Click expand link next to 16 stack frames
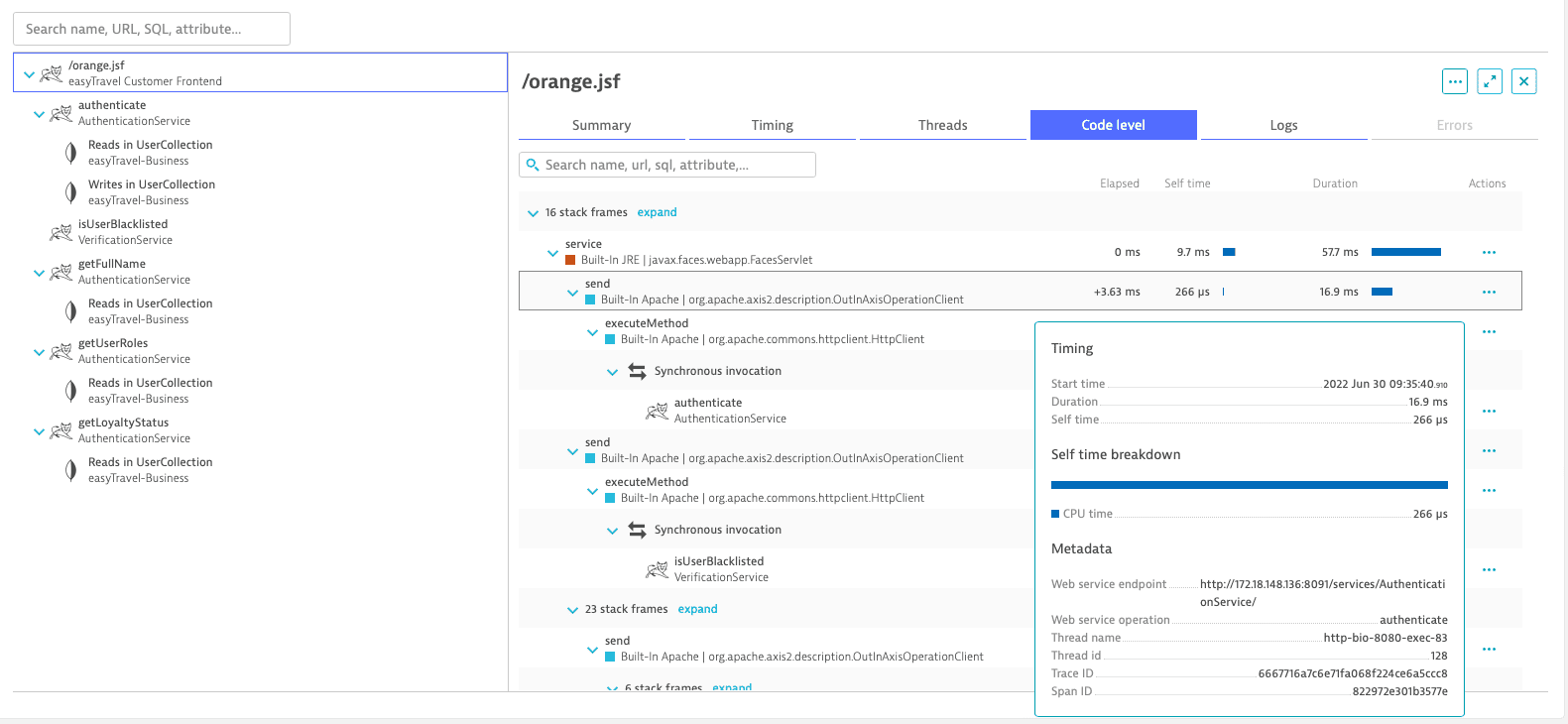Image resolution: width=1568 pixels, height=724 pixels. (x=657, y=212)
